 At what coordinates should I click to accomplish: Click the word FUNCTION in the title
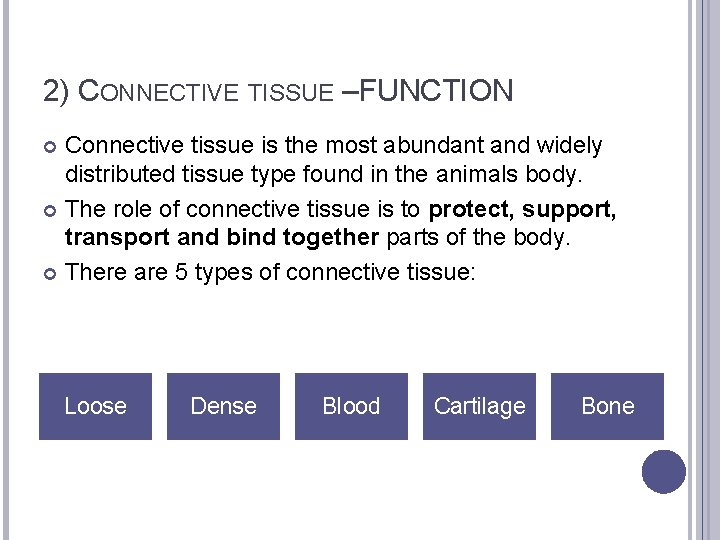coord(435,91)
